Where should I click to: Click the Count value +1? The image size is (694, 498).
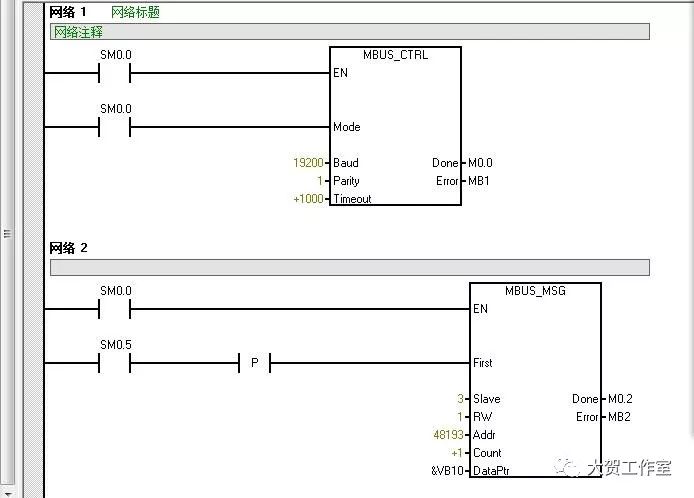(457, 453)
